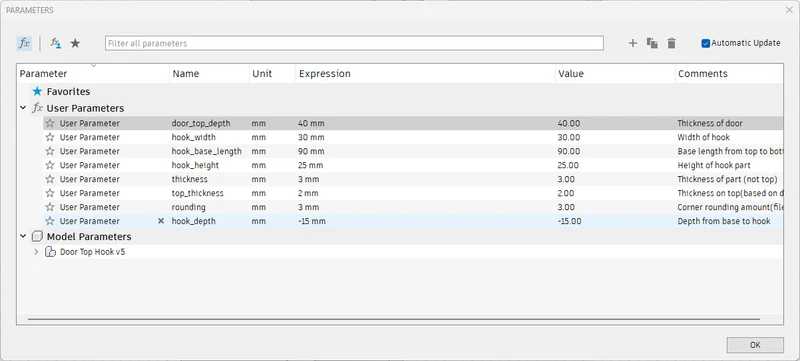Sort by the Parameter column header
The width and height of the screenshot is (800, 361).
93,73
